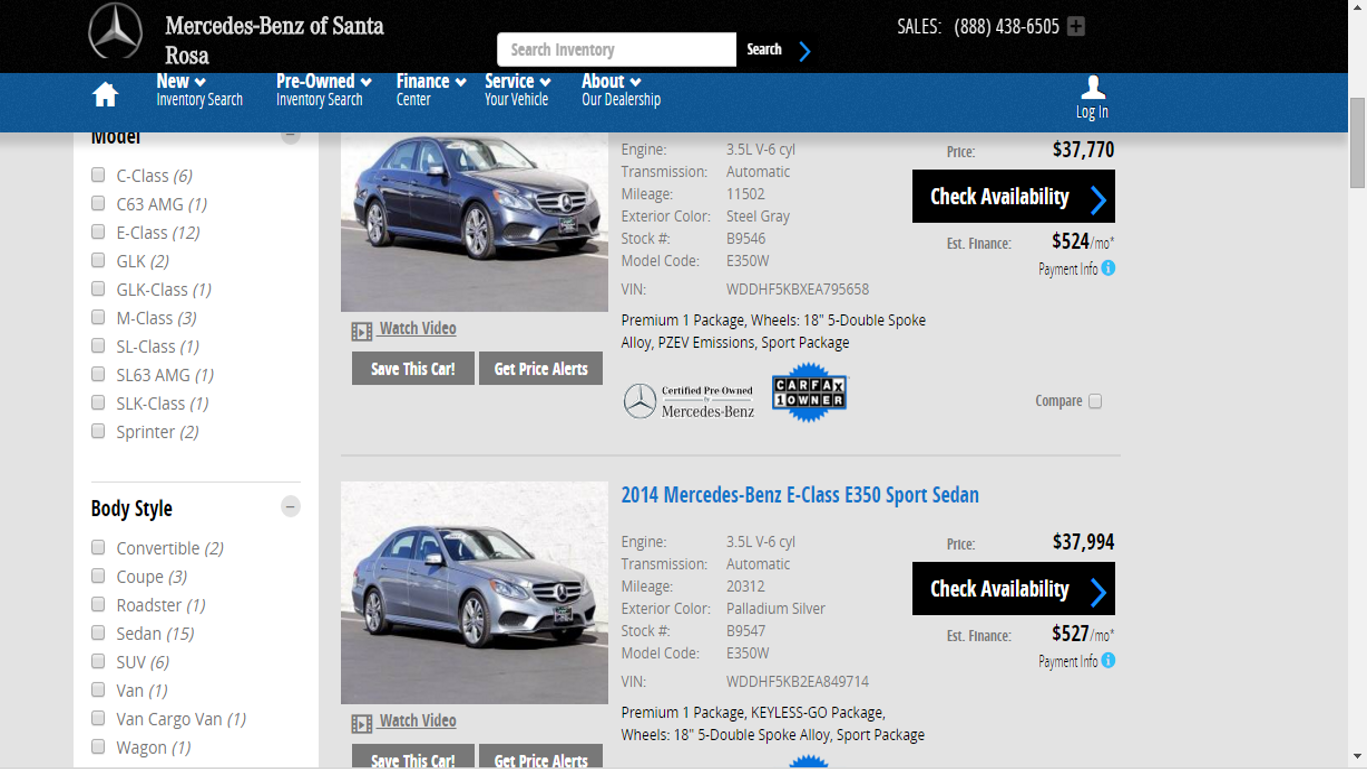
Task: Check the Compare box for the E350
Action: pos(1095,400)
